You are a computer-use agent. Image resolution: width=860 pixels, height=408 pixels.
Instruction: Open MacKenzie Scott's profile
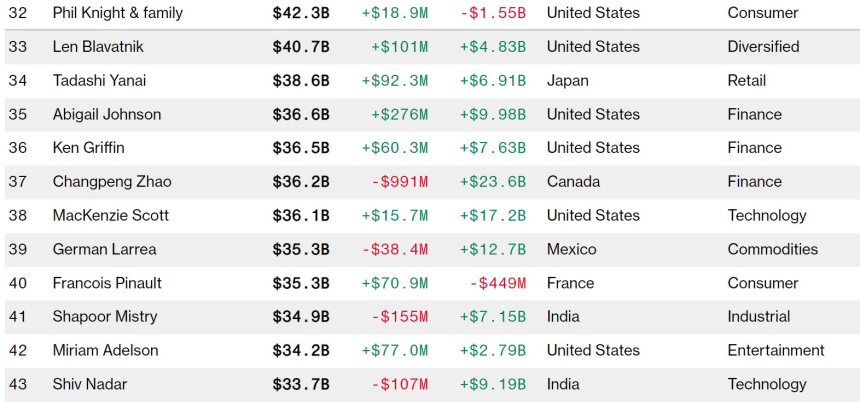[x=111, y=215]
